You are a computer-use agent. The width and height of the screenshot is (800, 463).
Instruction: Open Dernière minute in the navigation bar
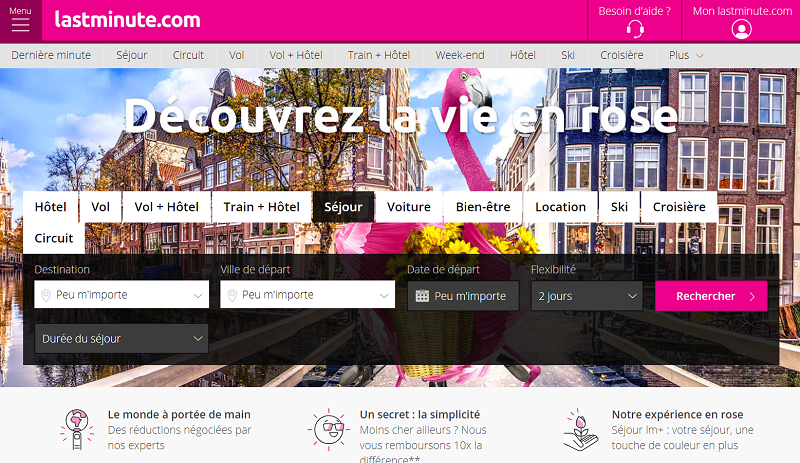pyautogui.click(x=51, y=55)
